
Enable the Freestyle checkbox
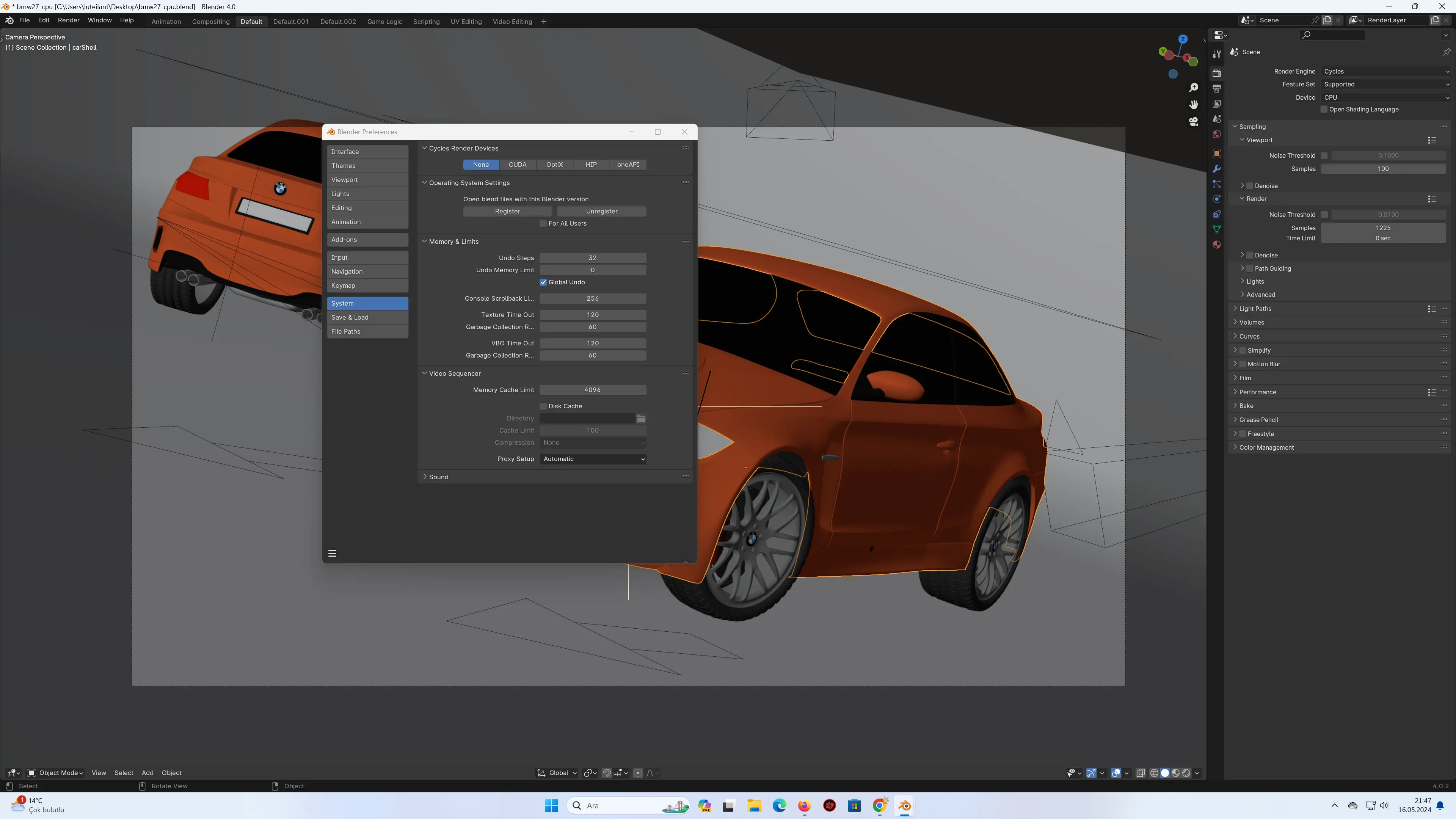pyautogui.click(x=1243, y=433)
